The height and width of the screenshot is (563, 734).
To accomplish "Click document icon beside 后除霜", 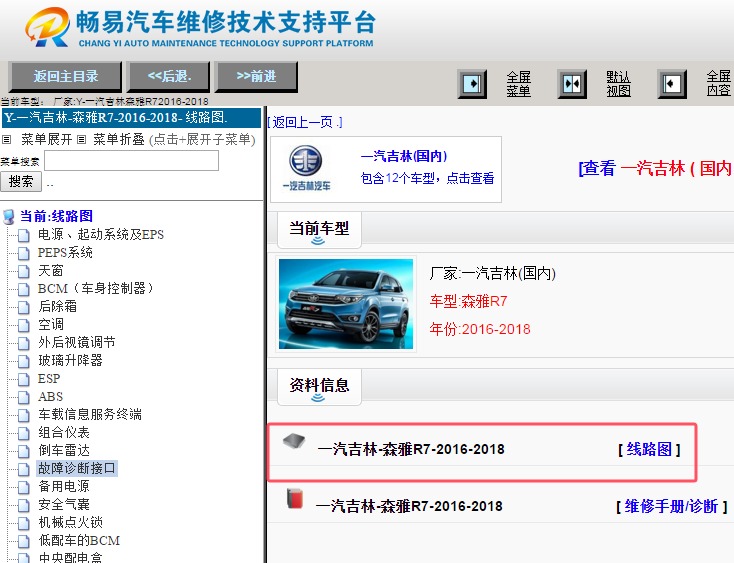I will coord(23,307).
